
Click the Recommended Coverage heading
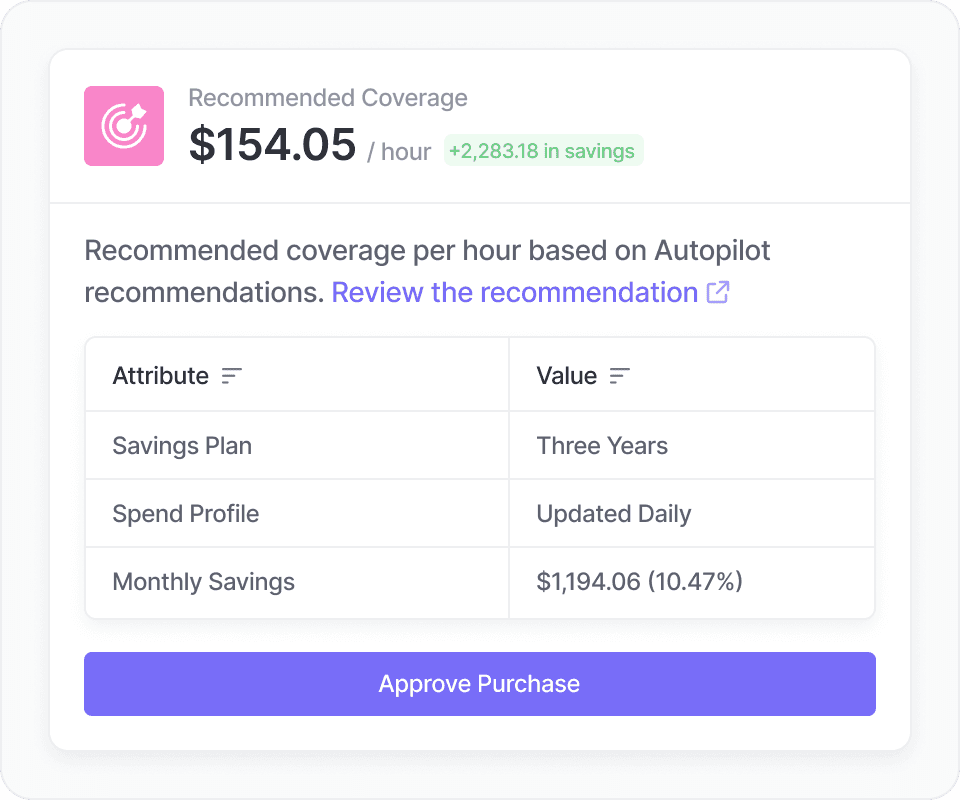point(328,98)
